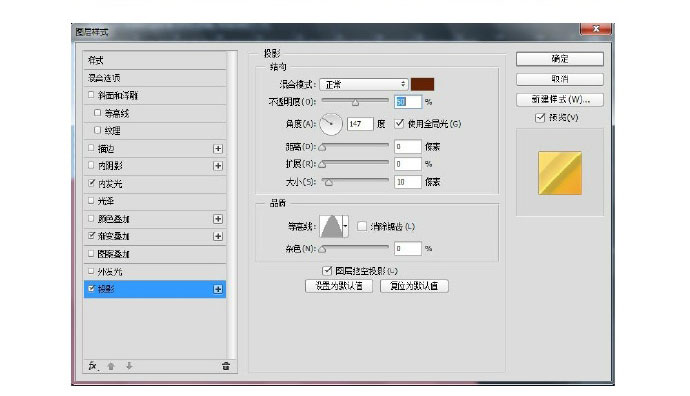Image resolution: width=690 pixels, height=396 pixels.
Task: Open the shadow color swatch
Action: (422, 84)
